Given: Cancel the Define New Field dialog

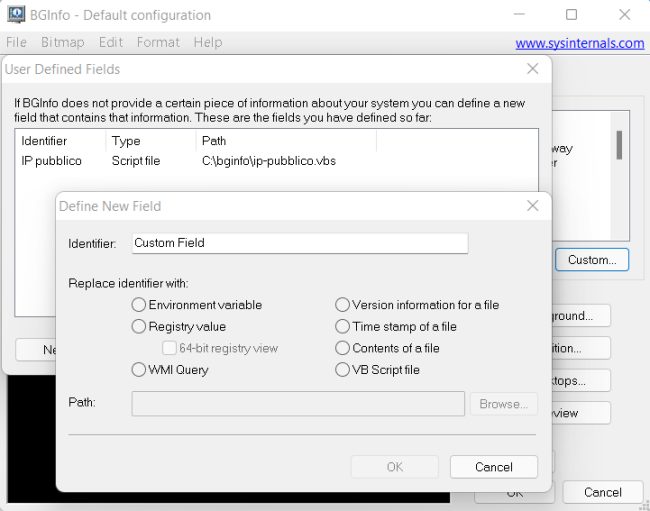Looking at the screenshot, I should [x=493, y=467].
